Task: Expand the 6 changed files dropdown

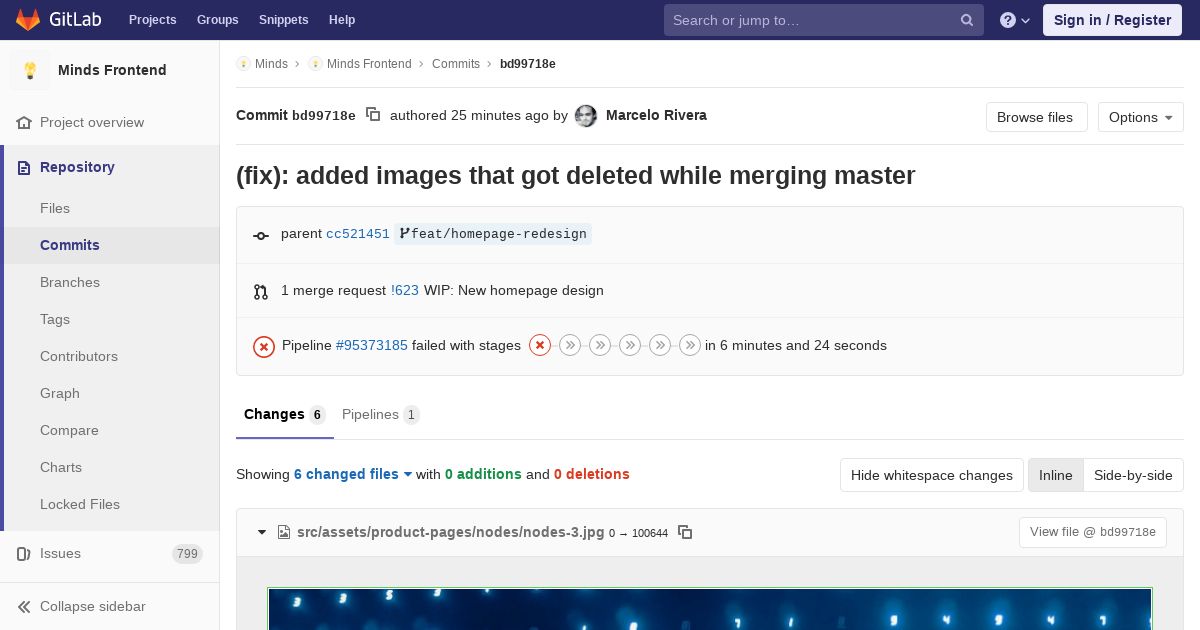Action: (x=352, y=474)
